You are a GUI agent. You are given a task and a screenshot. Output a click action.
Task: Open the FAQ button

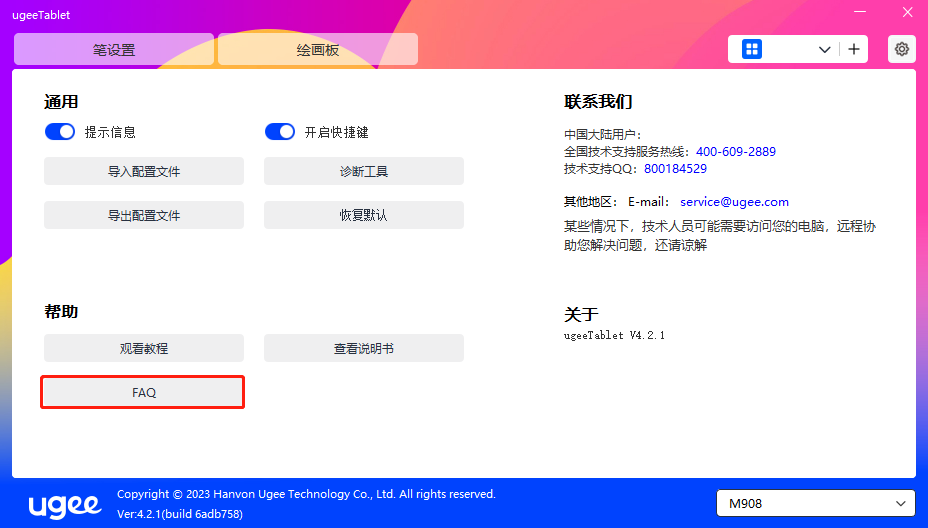143,392
